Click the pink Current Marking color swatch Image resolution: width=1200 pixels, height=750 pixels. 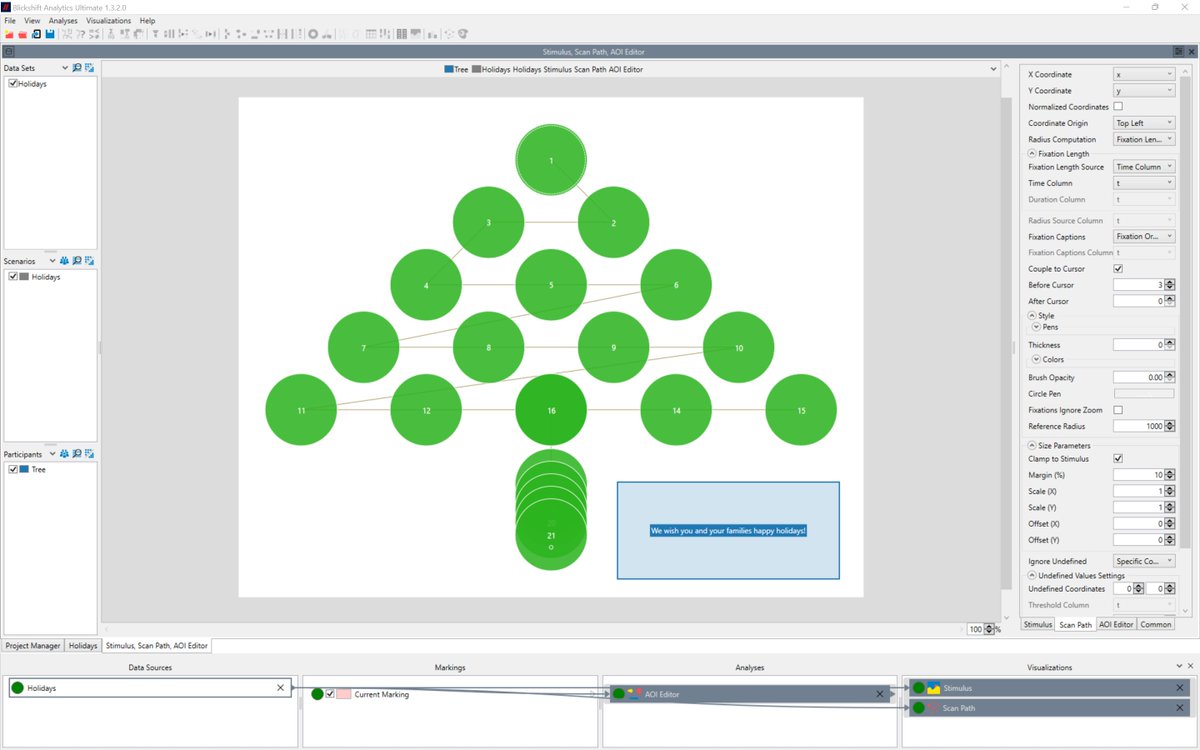(343, 694)
